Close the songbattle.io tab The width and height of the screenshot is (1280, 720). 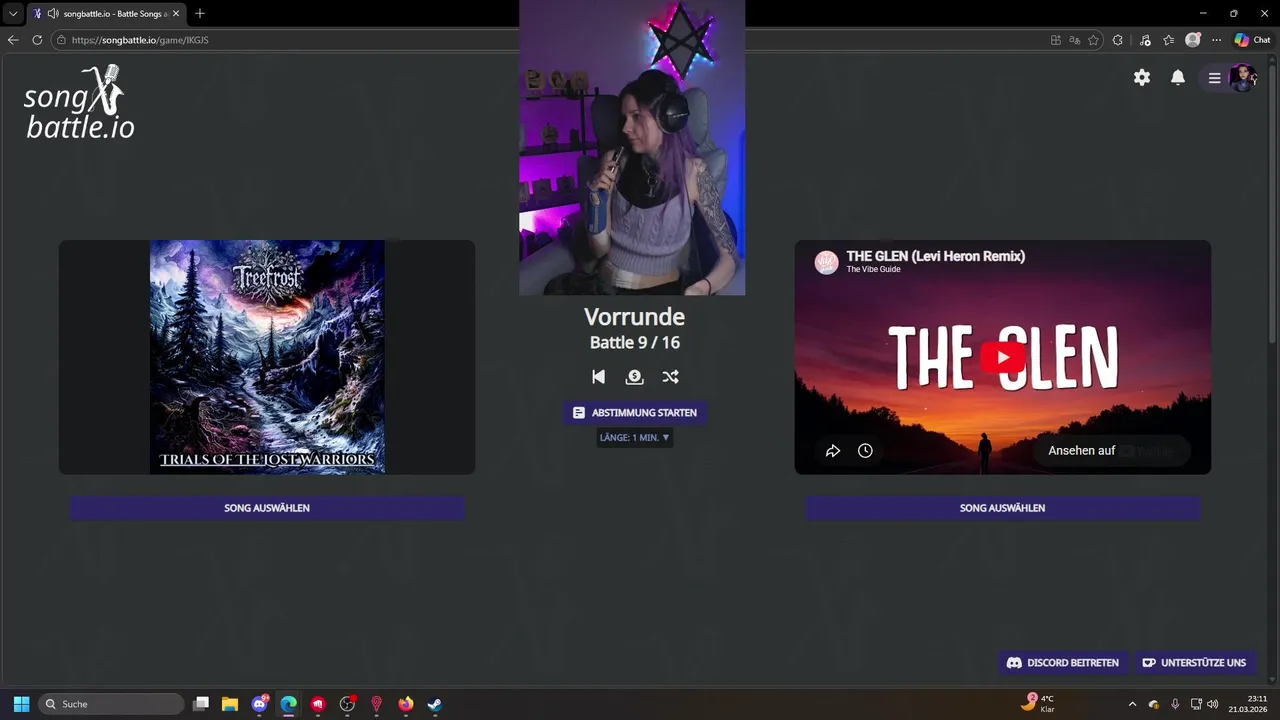coord(177,14)
